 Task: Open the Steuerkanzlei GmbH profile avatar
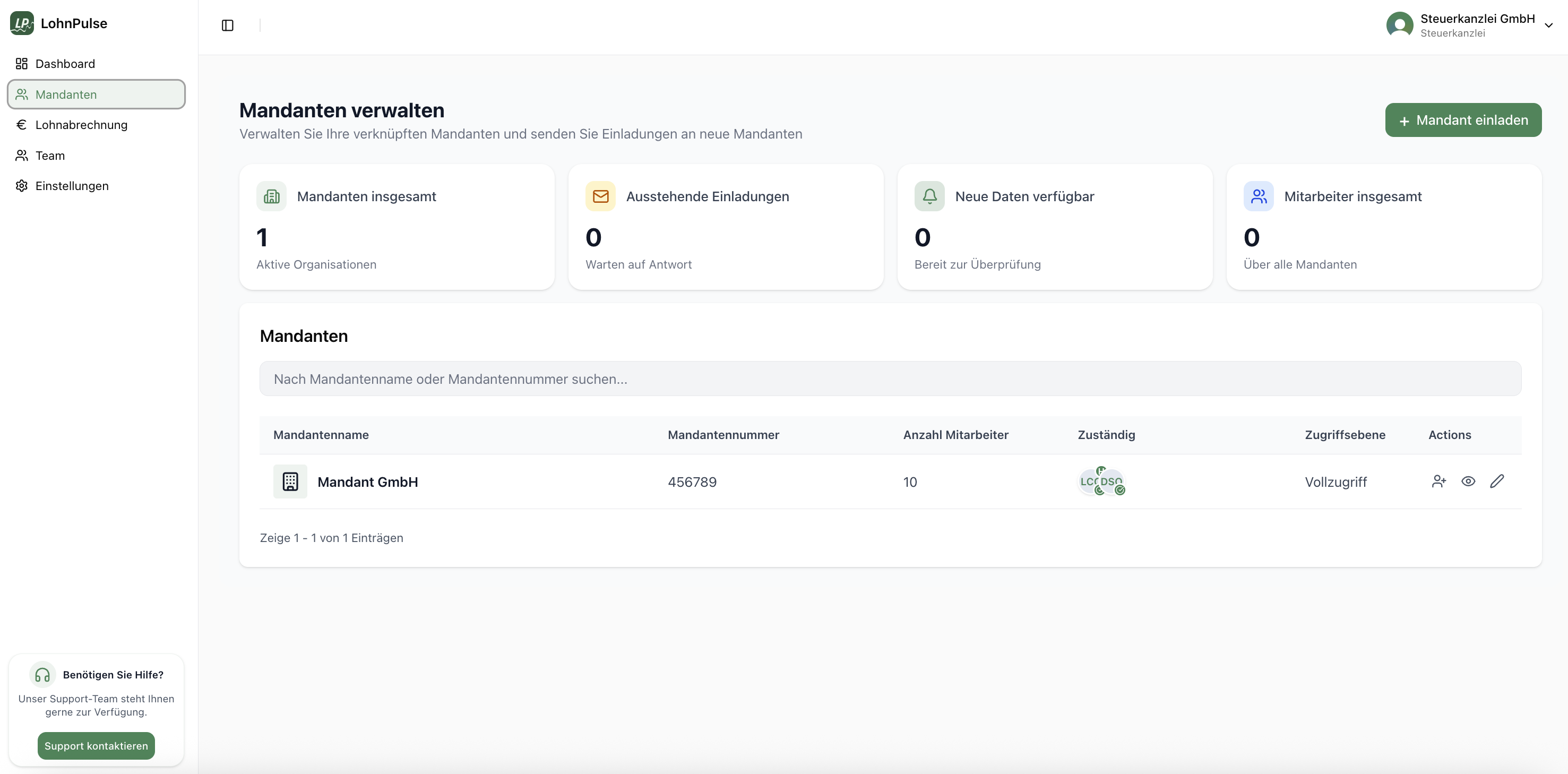[x=1399, y=25]
